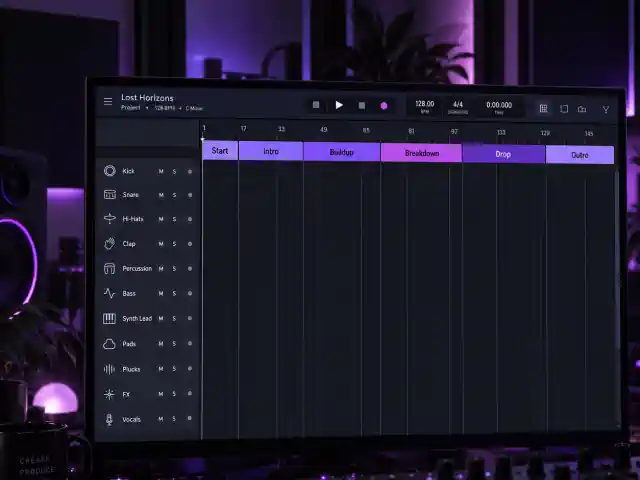Click the Percussion track icon
This screenshot has height=480, width=640.
point(109,269)
